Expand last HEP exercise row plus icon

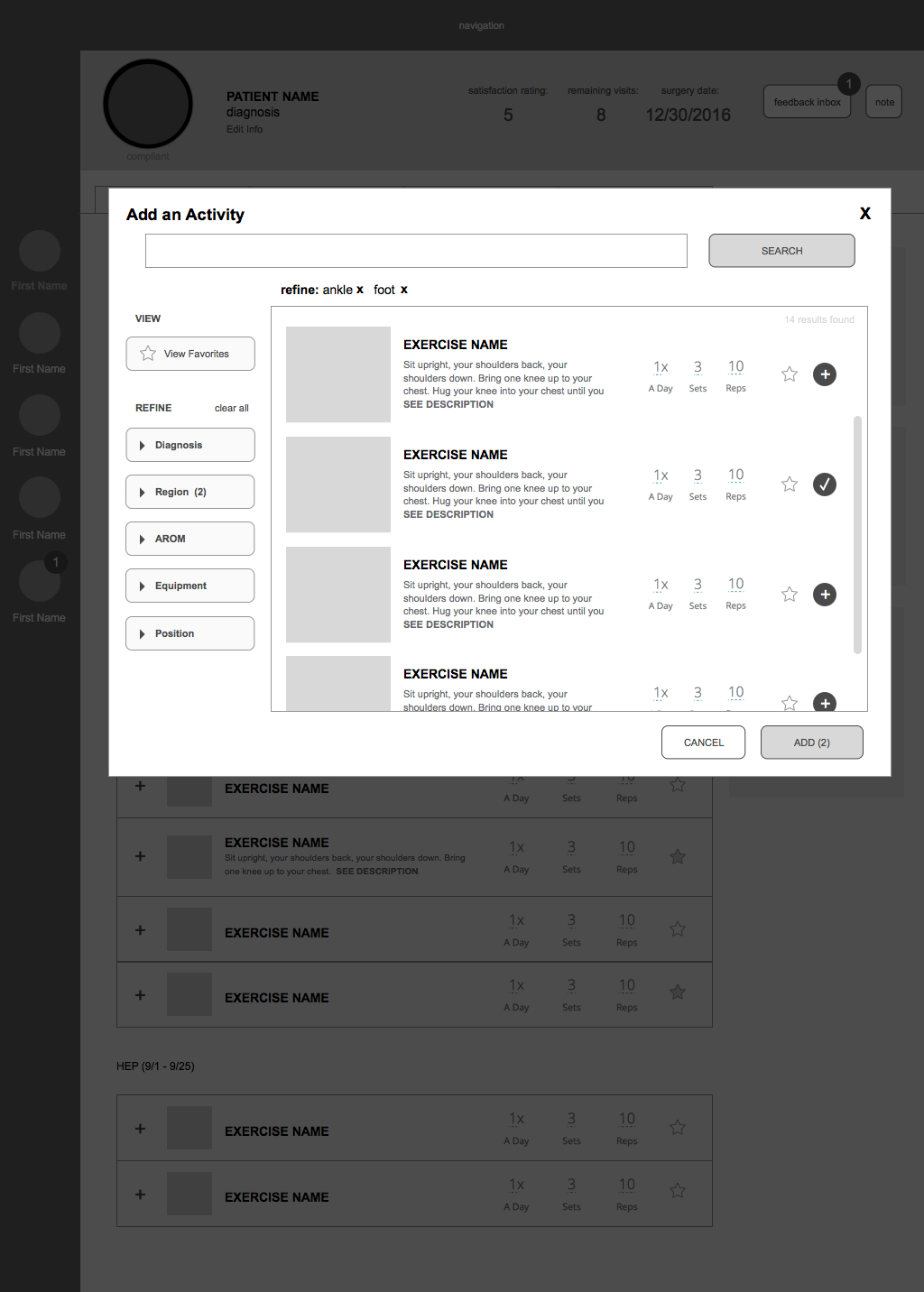(140, 1195)
